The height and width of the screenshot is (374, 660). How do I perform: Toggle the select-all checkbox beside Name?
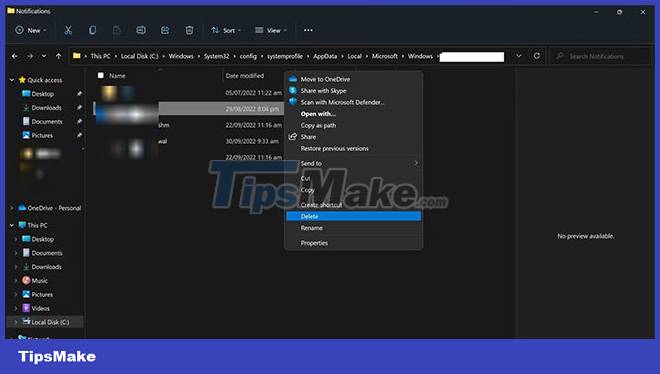pyautogui.click(x=101, y=76)
